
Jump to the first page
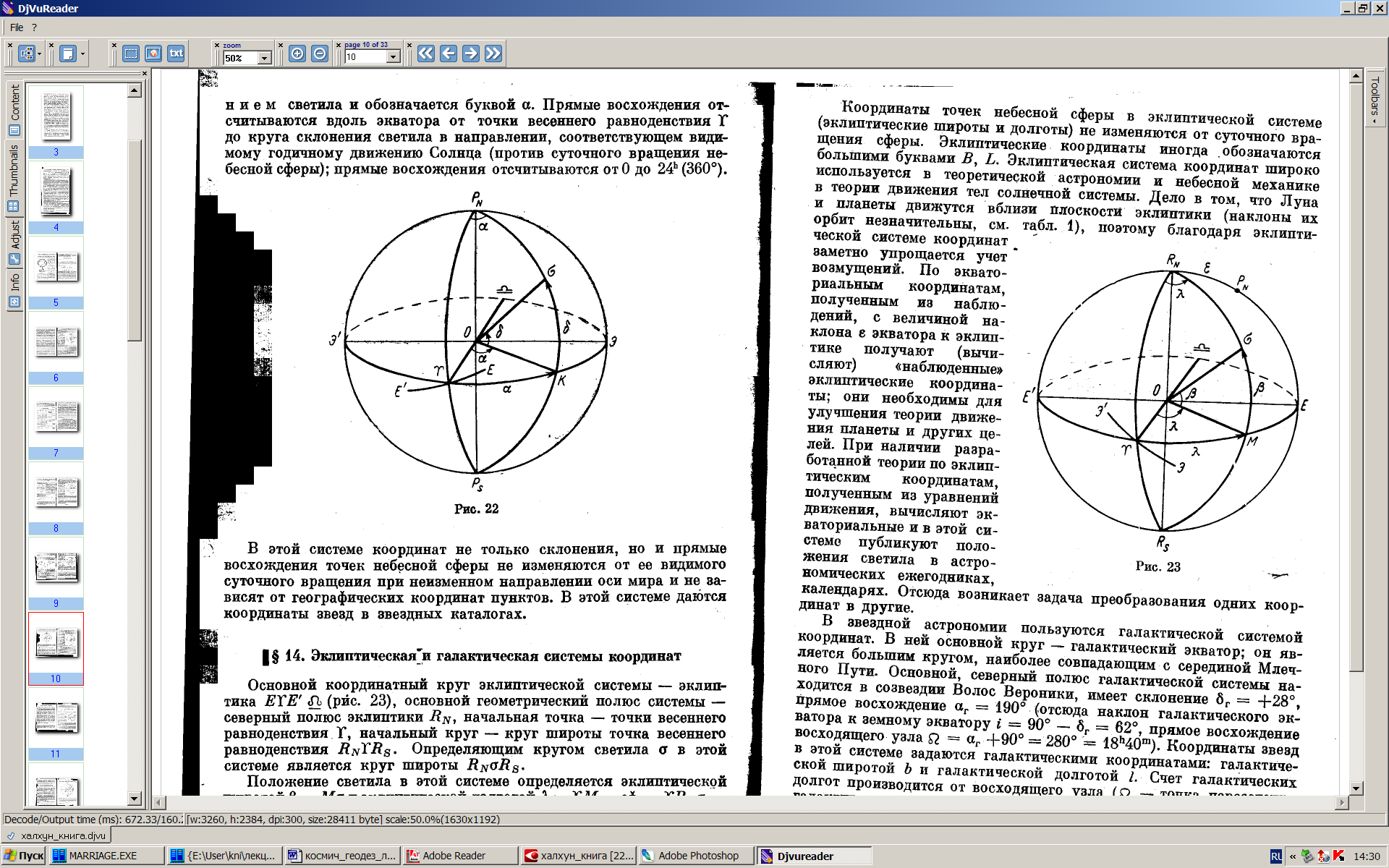[426, 54]
